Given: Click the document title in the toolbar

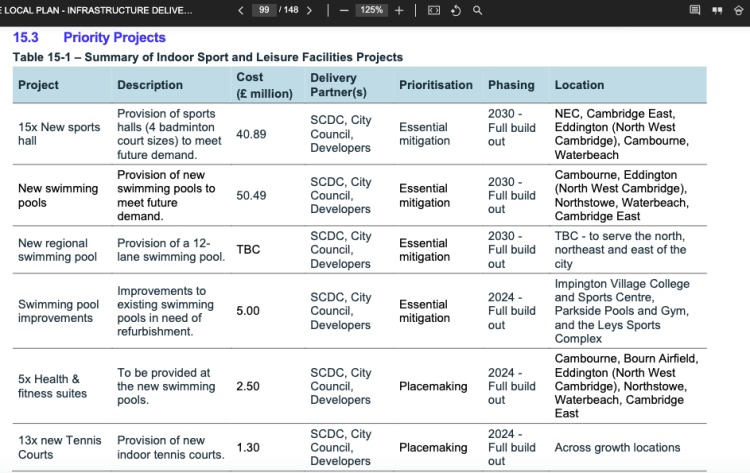Looking at the screenshot, I should (x=95, y=10).
